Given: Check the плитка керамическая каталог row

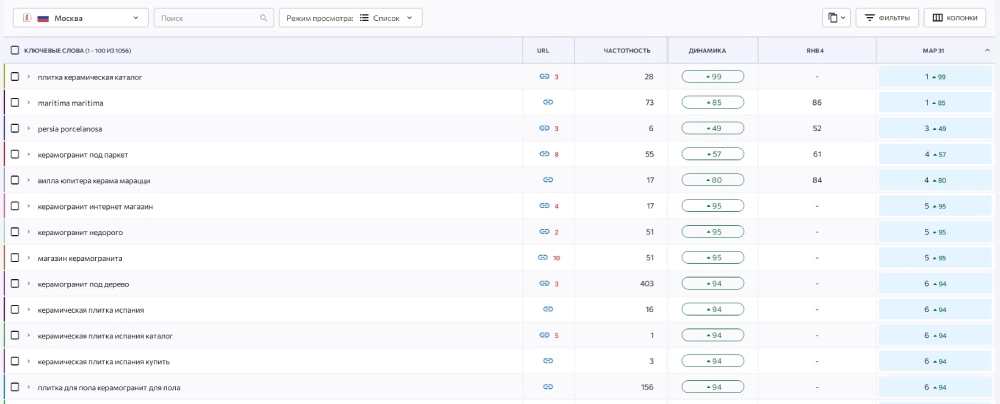Looking at the screenshot, I should click(x=15, y=77).
